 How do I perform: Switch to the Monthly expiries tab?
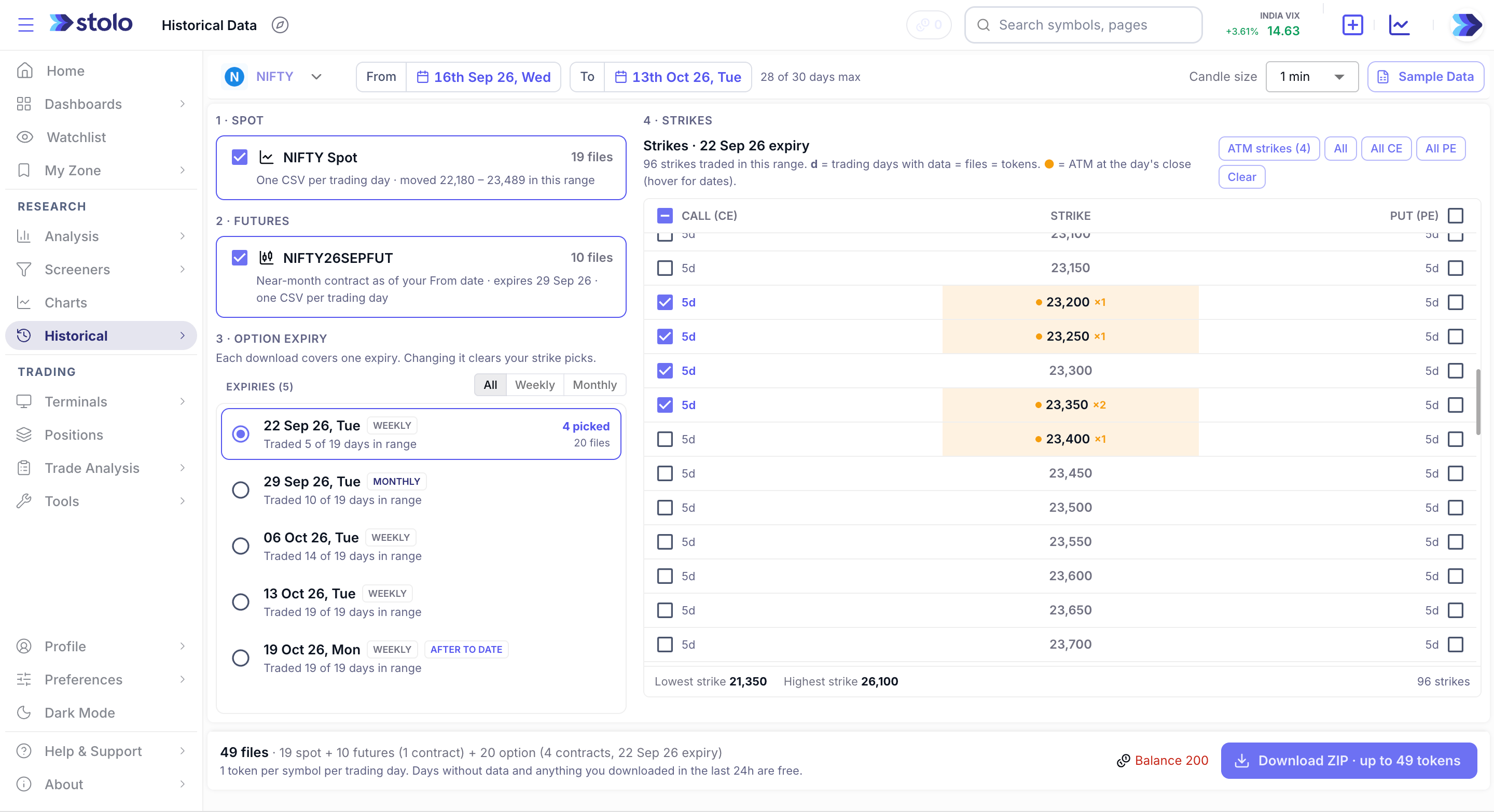(x=594, y=385)
